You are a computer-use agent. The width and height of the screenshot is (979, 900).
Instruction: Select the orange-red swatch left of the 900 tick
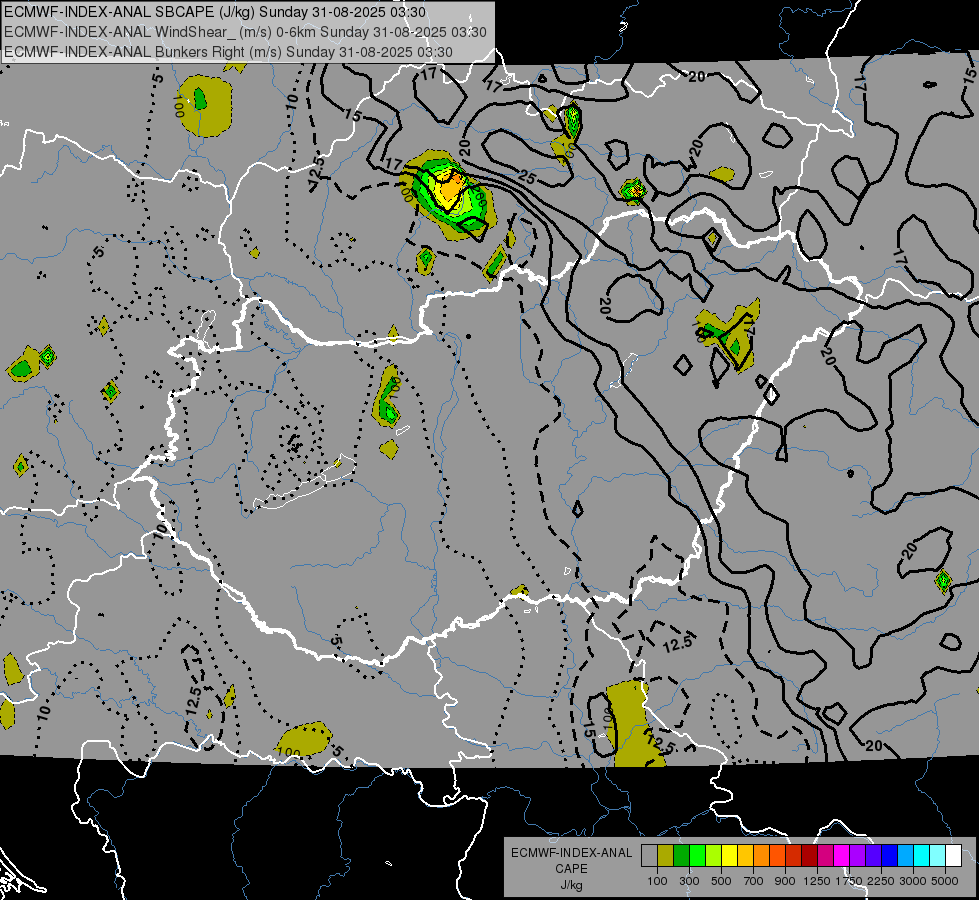click(777, 855)
